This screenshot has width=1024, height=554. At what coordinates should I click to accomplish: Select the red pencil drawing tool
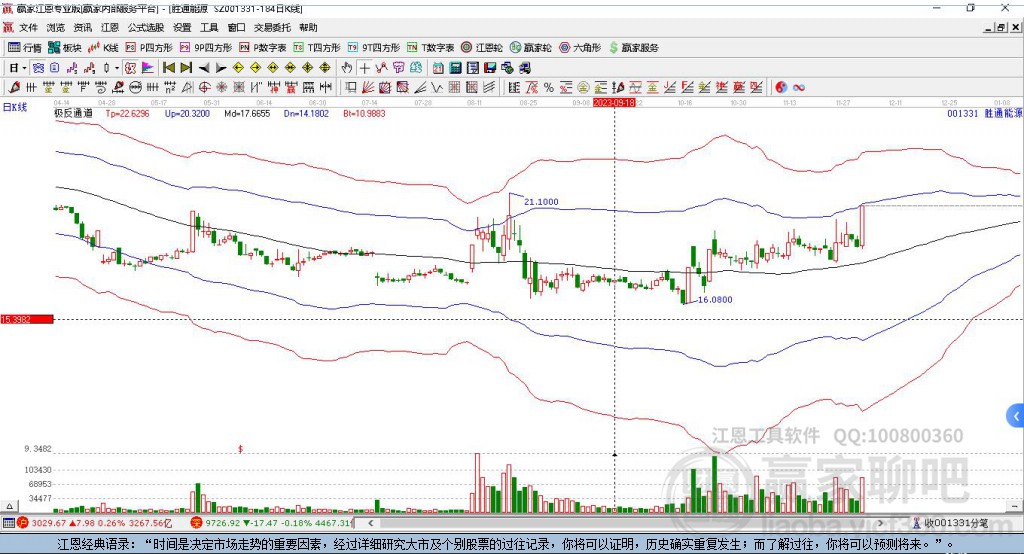[x=14, y=87]
